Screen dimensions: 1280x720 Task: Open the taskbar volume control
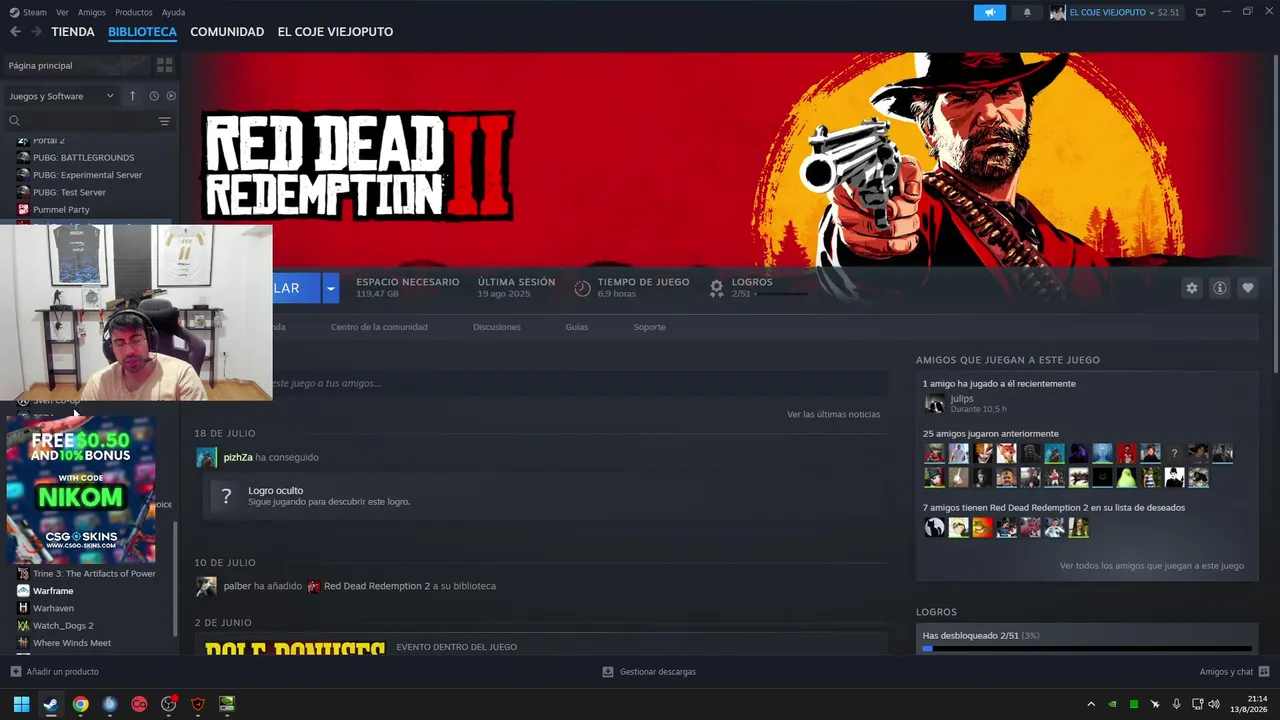(1213, 704)
